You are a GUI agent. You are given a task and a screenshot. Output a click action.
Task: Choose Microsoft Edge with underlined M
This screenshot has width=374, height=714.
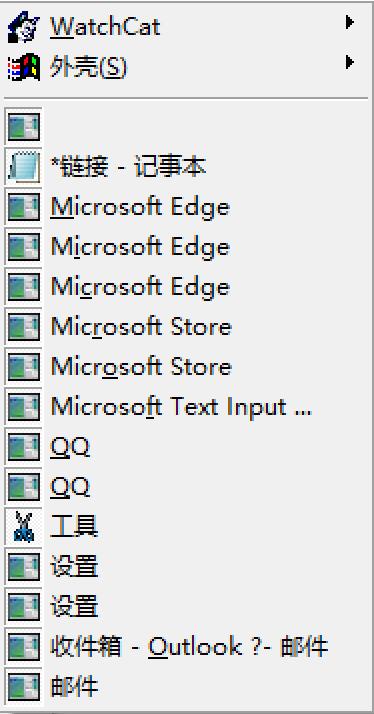tap(187, 207)
